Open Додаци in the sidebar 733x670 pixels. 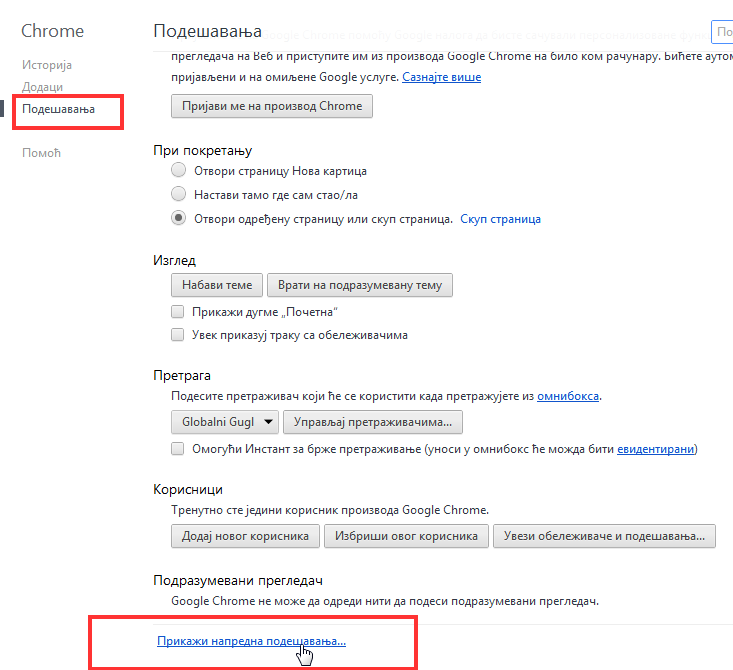point(42,87)
